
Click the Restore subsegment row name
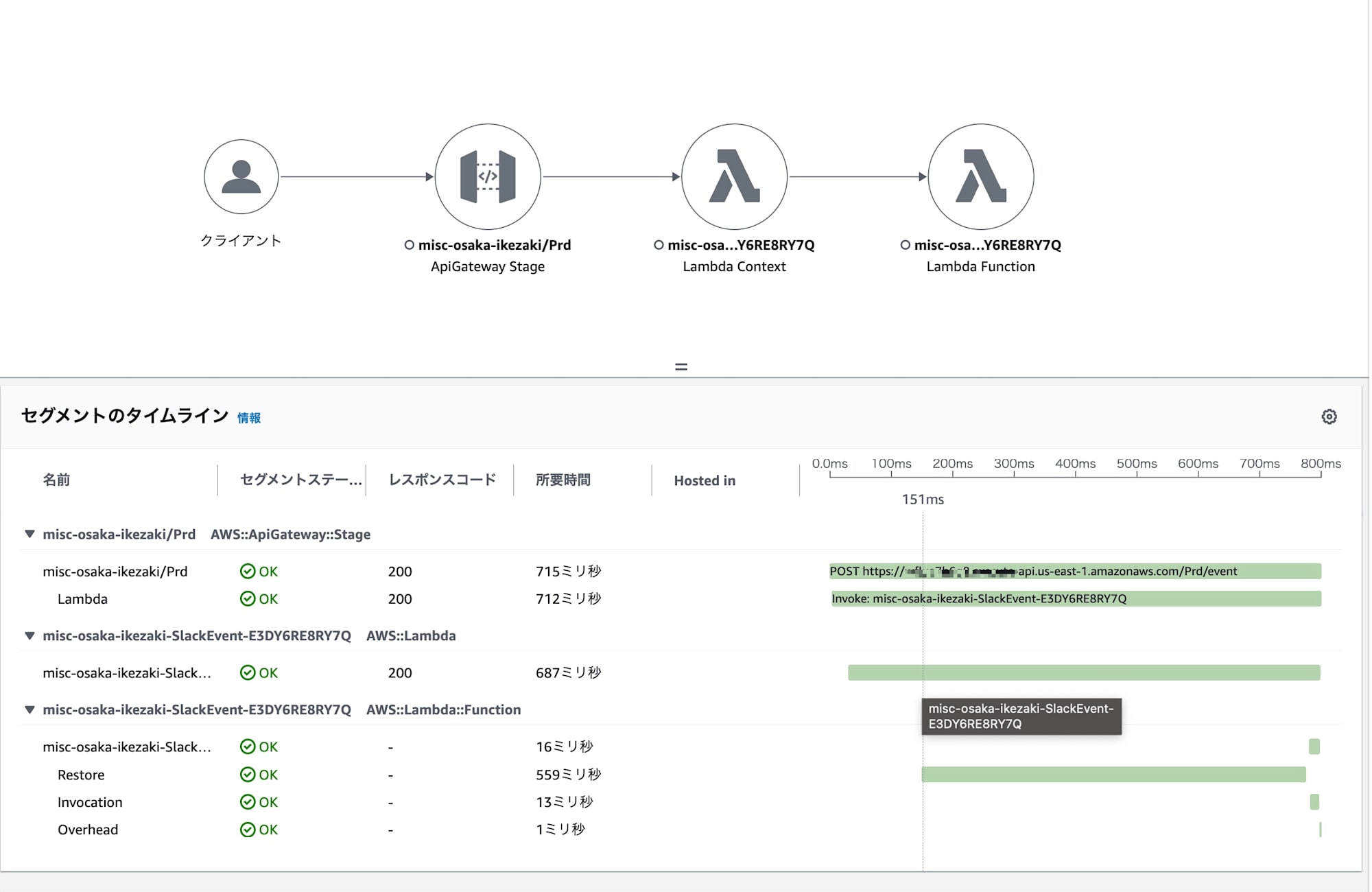(x=81, y=775)
